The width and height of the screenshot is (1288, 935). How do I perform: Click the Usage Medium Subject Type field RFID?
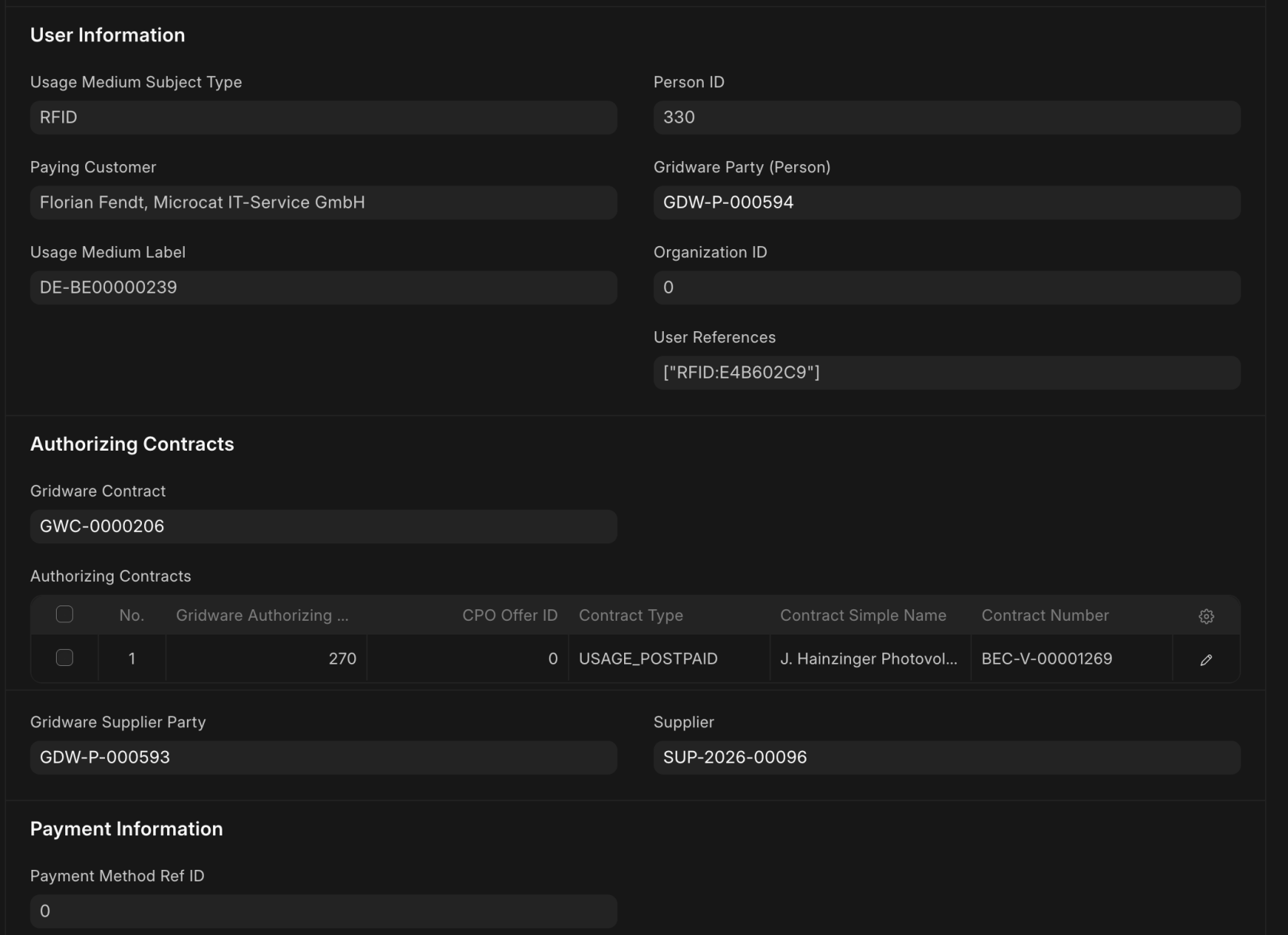(x=324, y=117)
